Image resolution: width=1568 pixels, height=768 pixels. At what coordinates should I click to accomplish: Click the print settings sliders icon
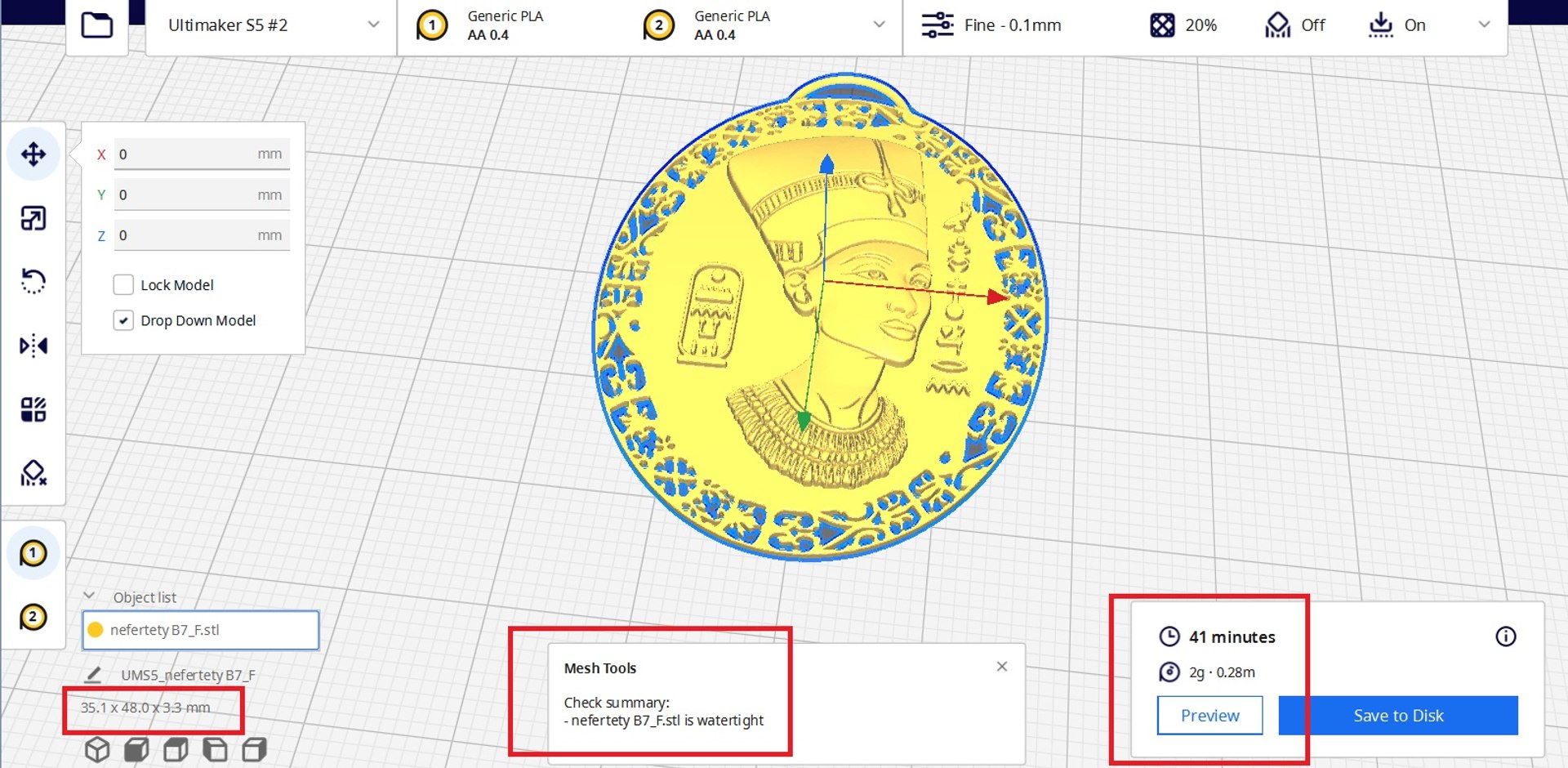[937, 25]
